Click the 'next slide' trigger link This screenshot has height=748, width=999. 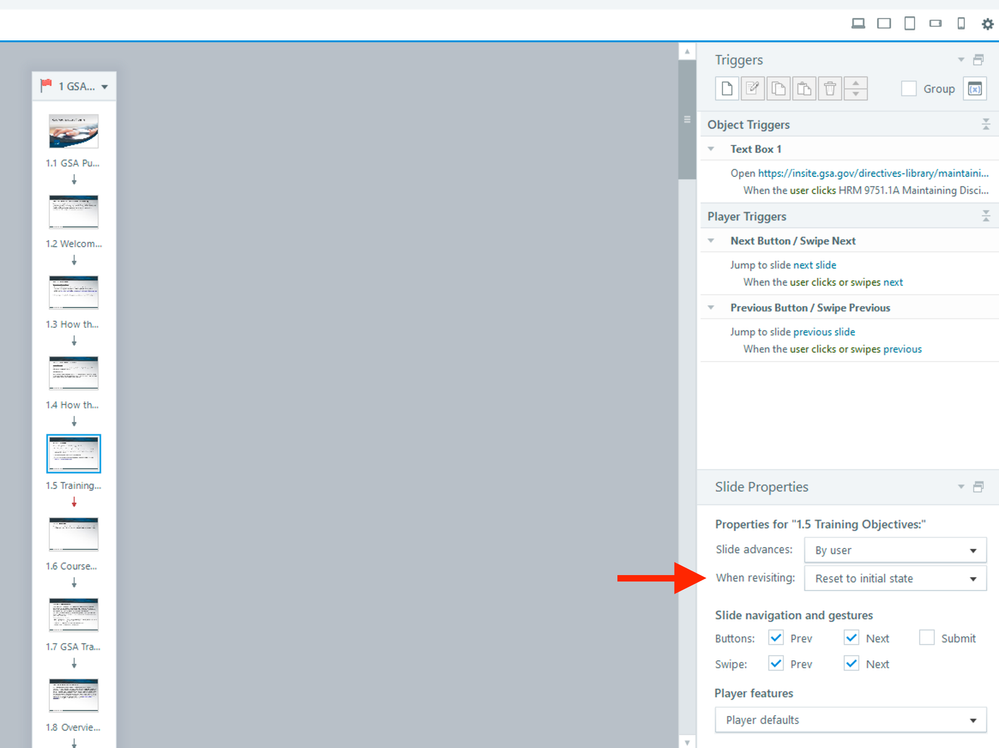(x=815, y=264)
